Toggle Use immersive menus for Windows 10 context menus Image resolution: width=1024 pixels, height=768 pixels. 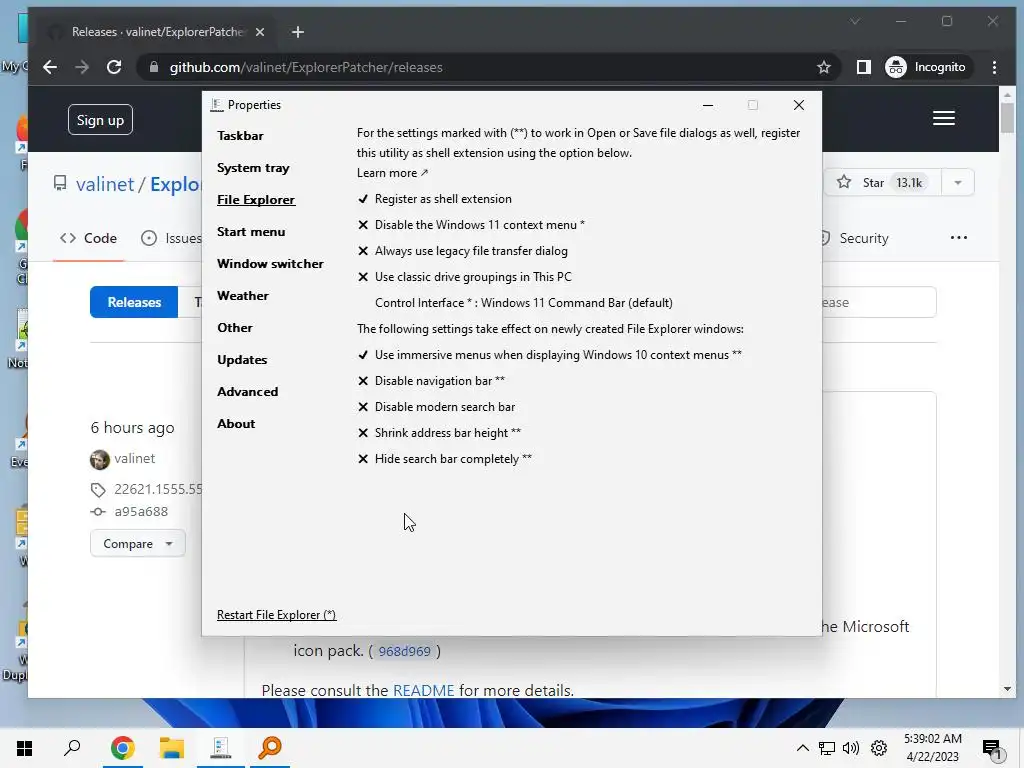tap(549, 355)
